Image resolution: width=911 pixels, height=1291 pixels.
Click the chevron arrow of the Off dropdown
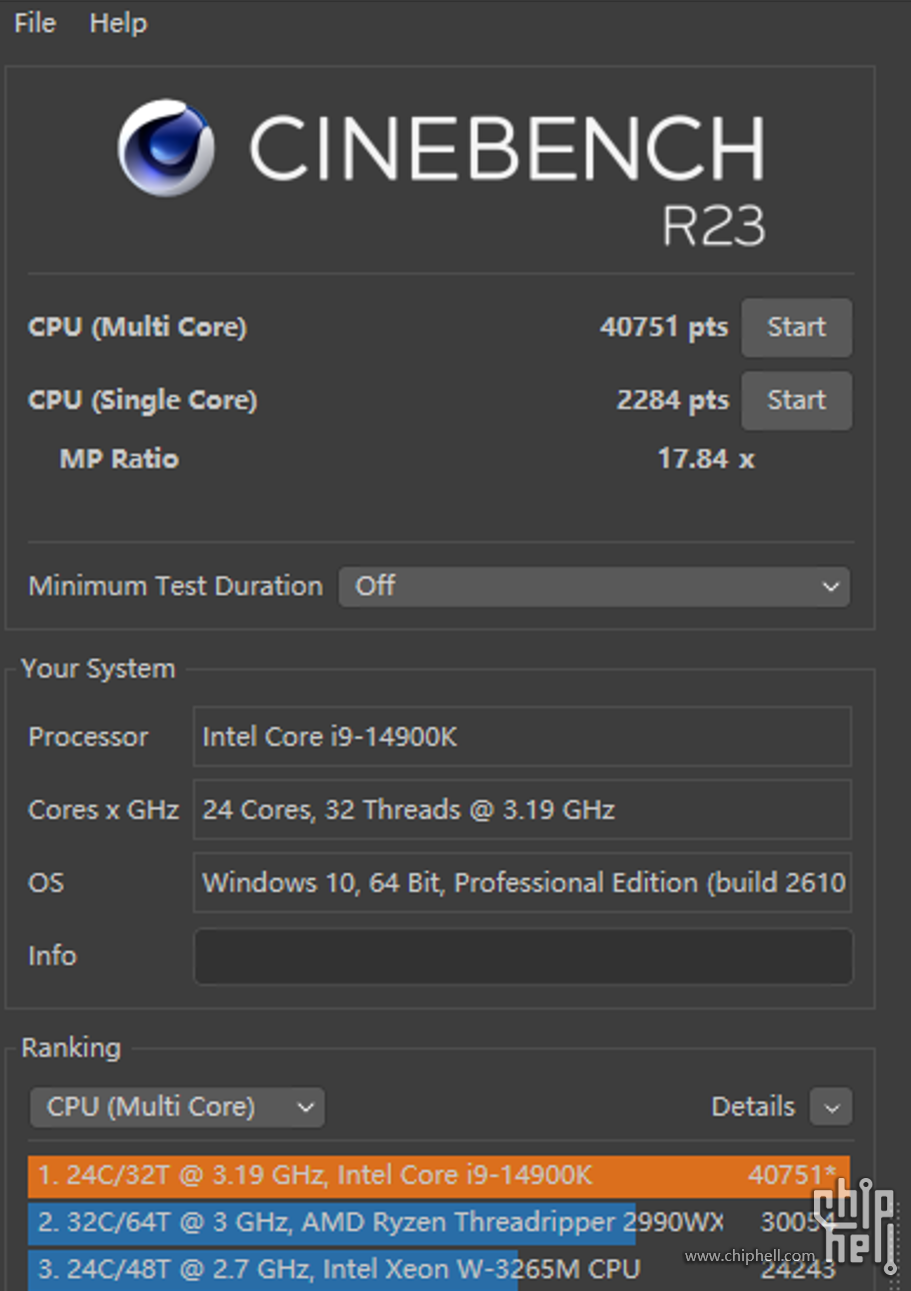[x=830, y=587]
